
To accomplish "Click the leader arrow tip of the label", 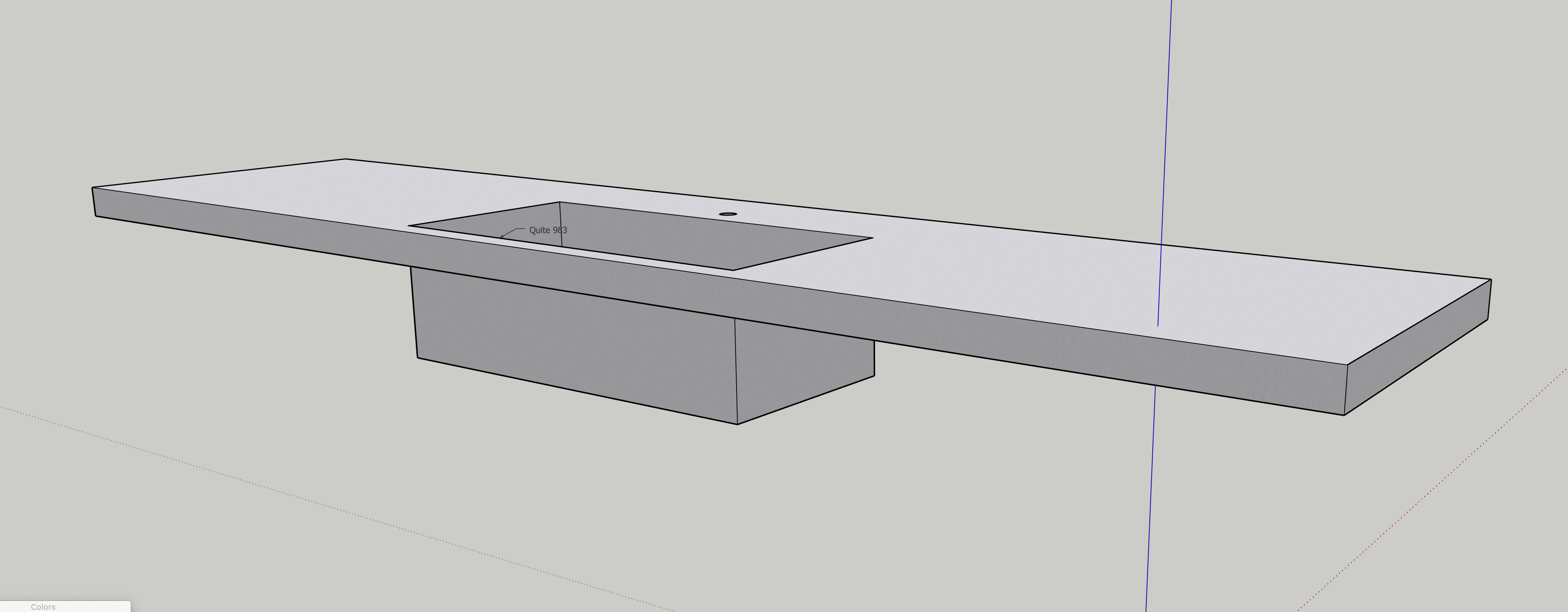I will coord(501,237).
